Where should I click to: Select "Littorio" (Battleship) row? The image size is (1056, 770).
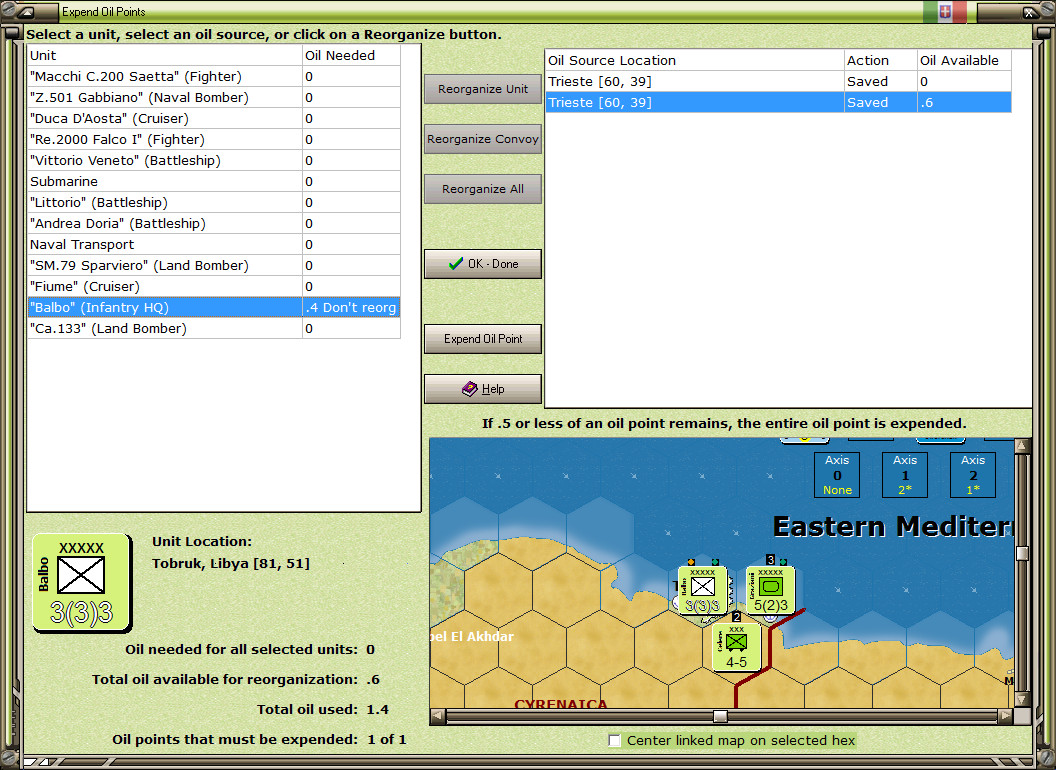pyautogui.click(x=214, y=202)
